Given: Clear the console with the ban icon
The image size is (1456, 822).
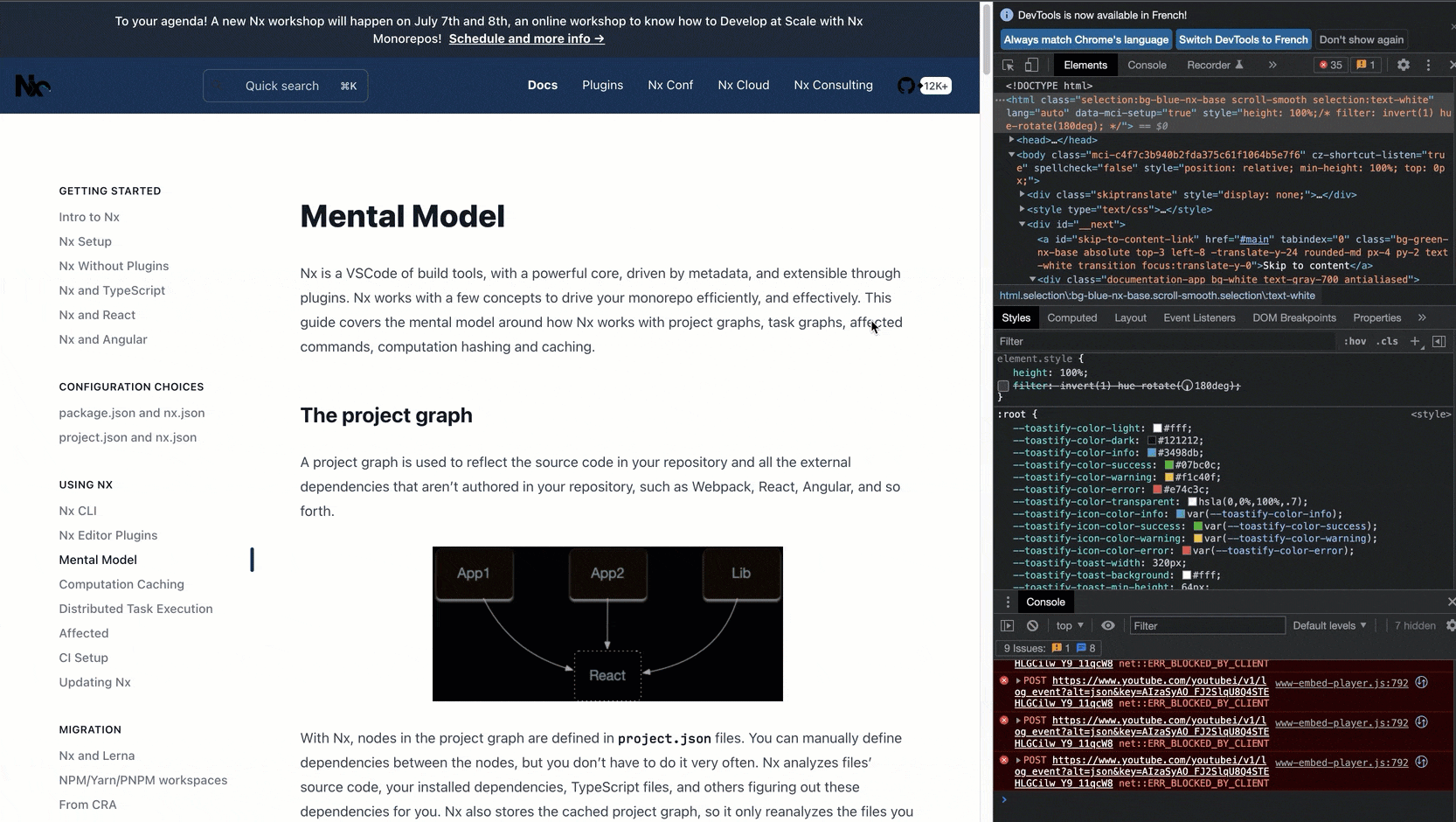Looking at the screenshot, I should [x=1032, y=626].
